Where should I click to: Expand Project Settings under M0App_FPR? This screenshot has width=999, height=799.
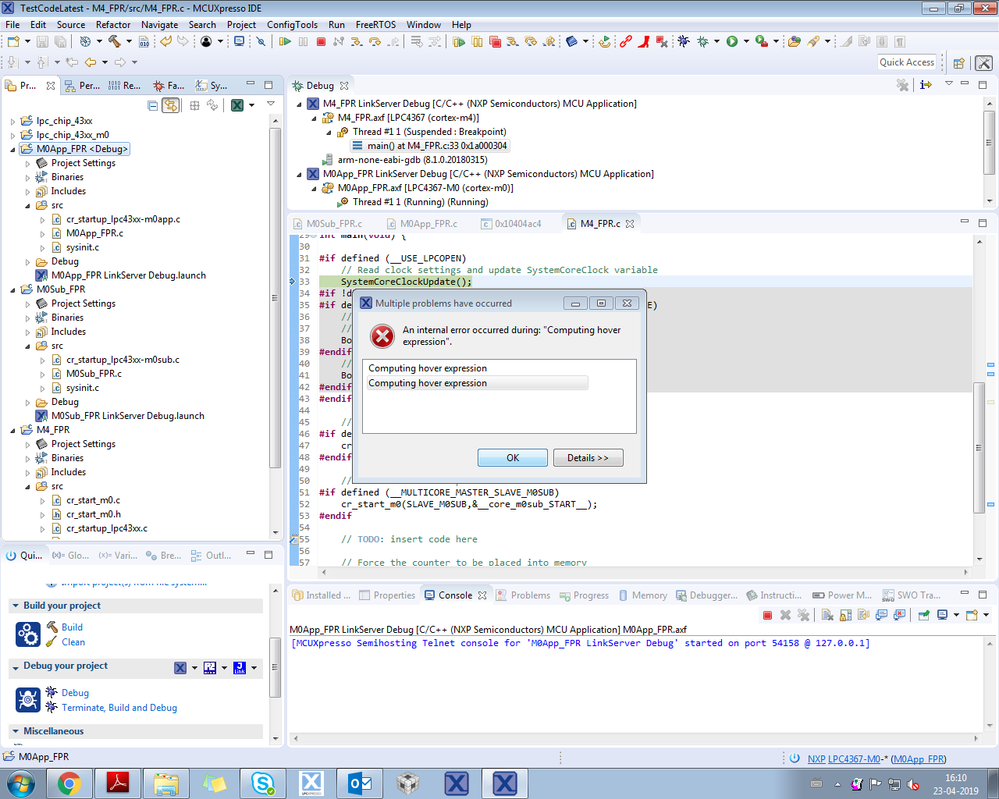[x=27, y=163]
